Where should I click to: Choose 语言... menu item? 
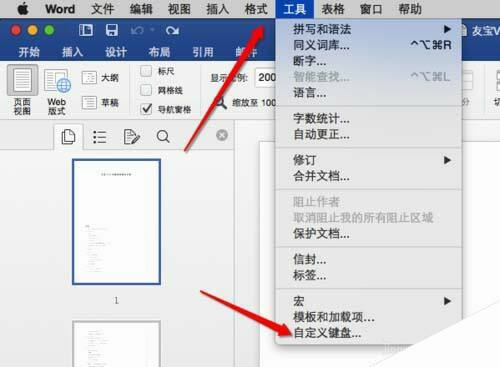[x=369, y=92]
